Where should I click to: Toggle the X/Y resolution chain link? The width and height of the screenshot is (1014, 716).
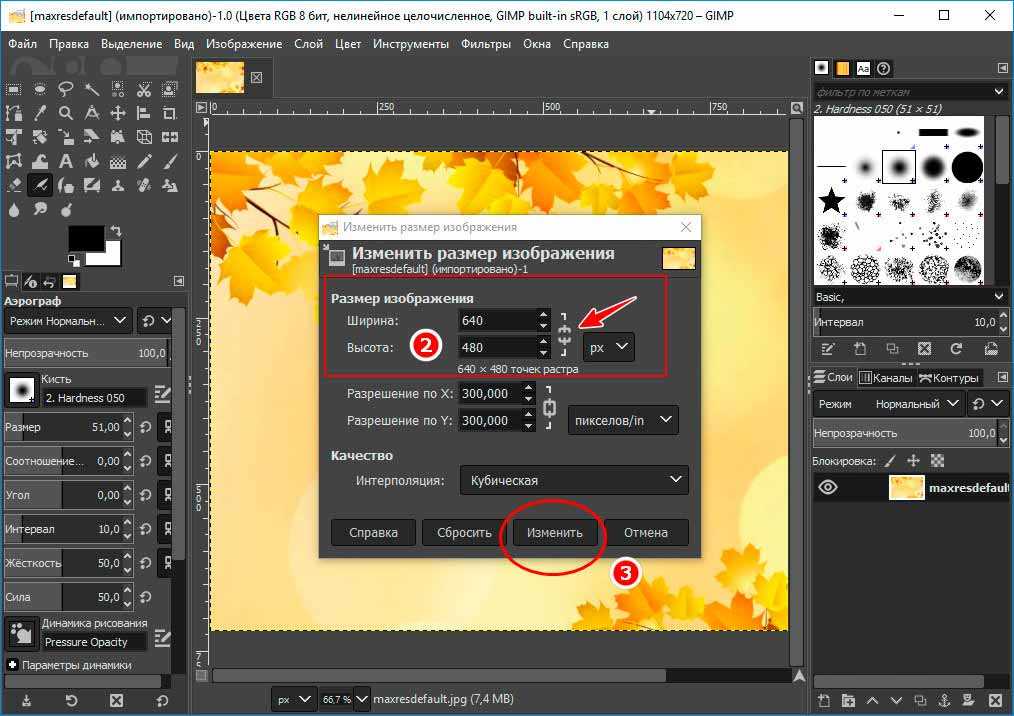(x=548, y=408)
